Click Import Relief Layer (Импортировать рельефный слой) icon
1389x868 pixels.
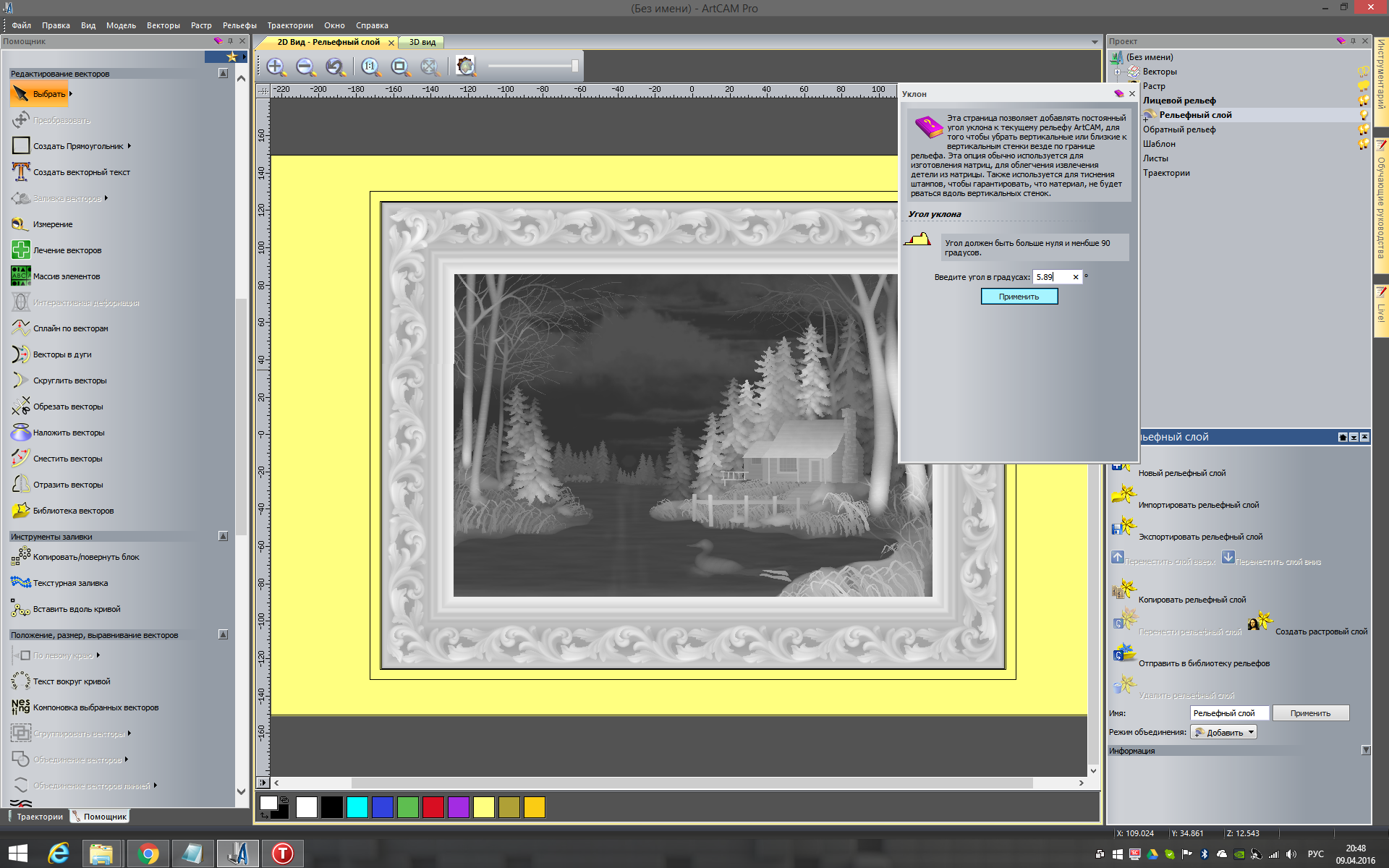[x=1123, y=495]
